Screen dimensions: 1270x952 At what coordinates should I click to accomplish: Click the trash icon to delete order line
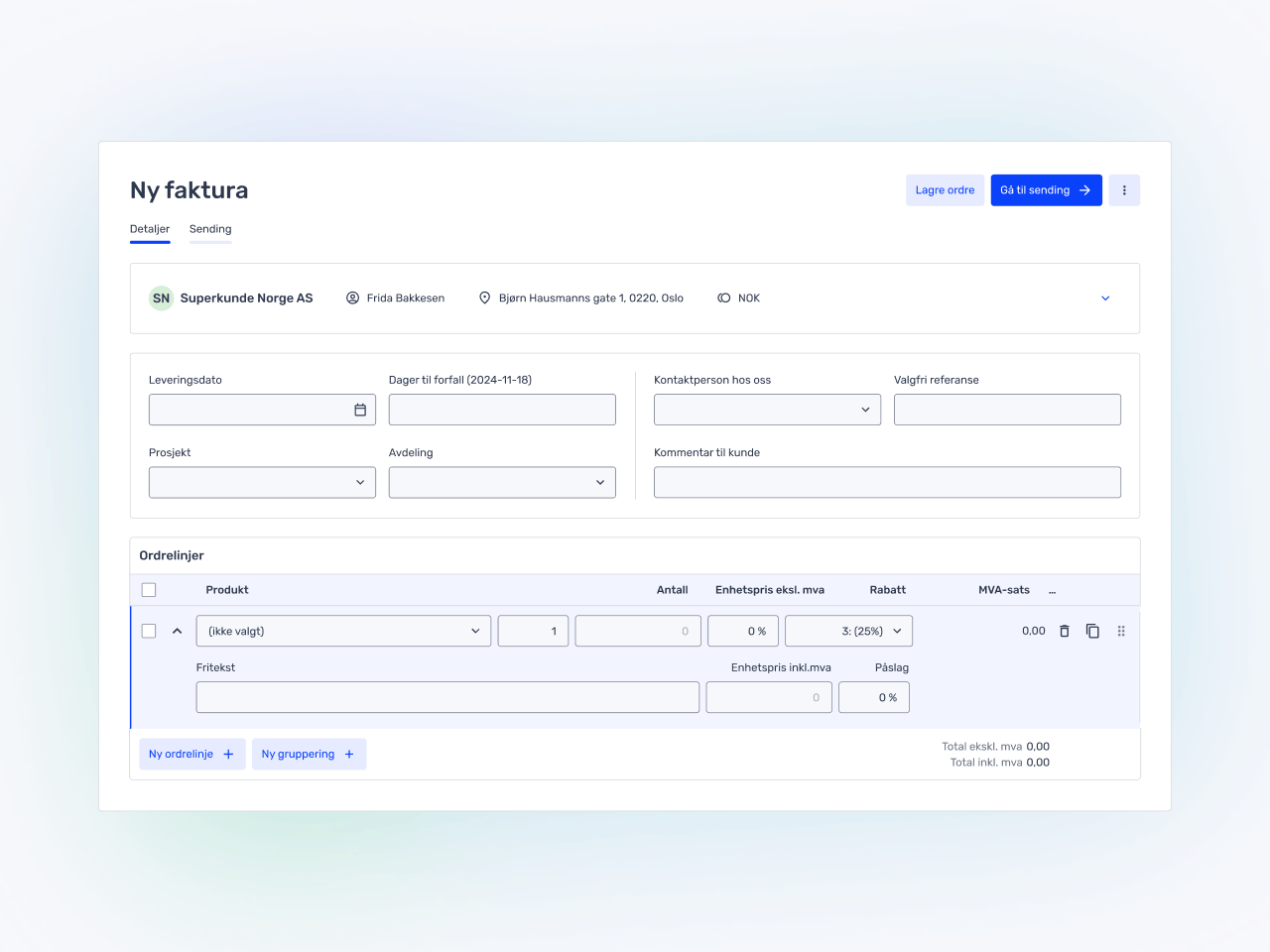pos(1064,631)
